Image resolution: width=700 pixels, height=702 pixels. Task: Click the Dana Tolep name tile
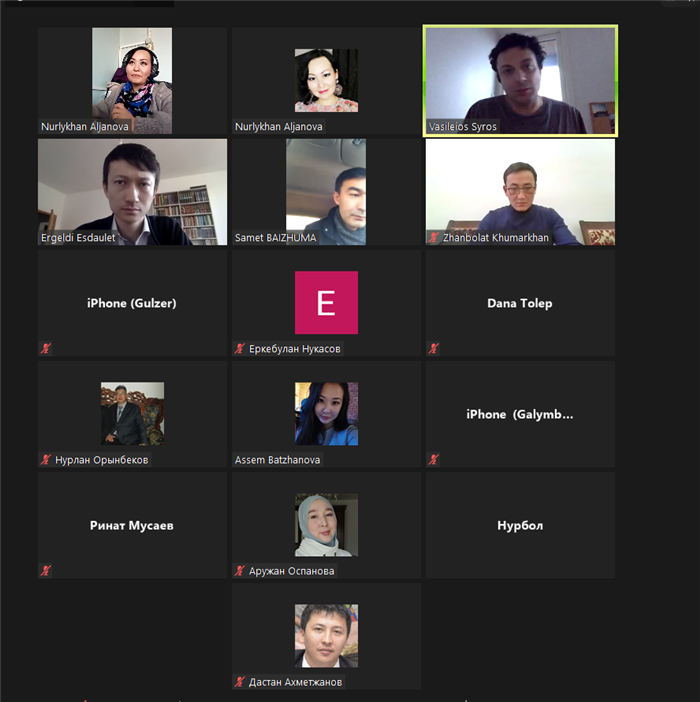click(520, 303)
